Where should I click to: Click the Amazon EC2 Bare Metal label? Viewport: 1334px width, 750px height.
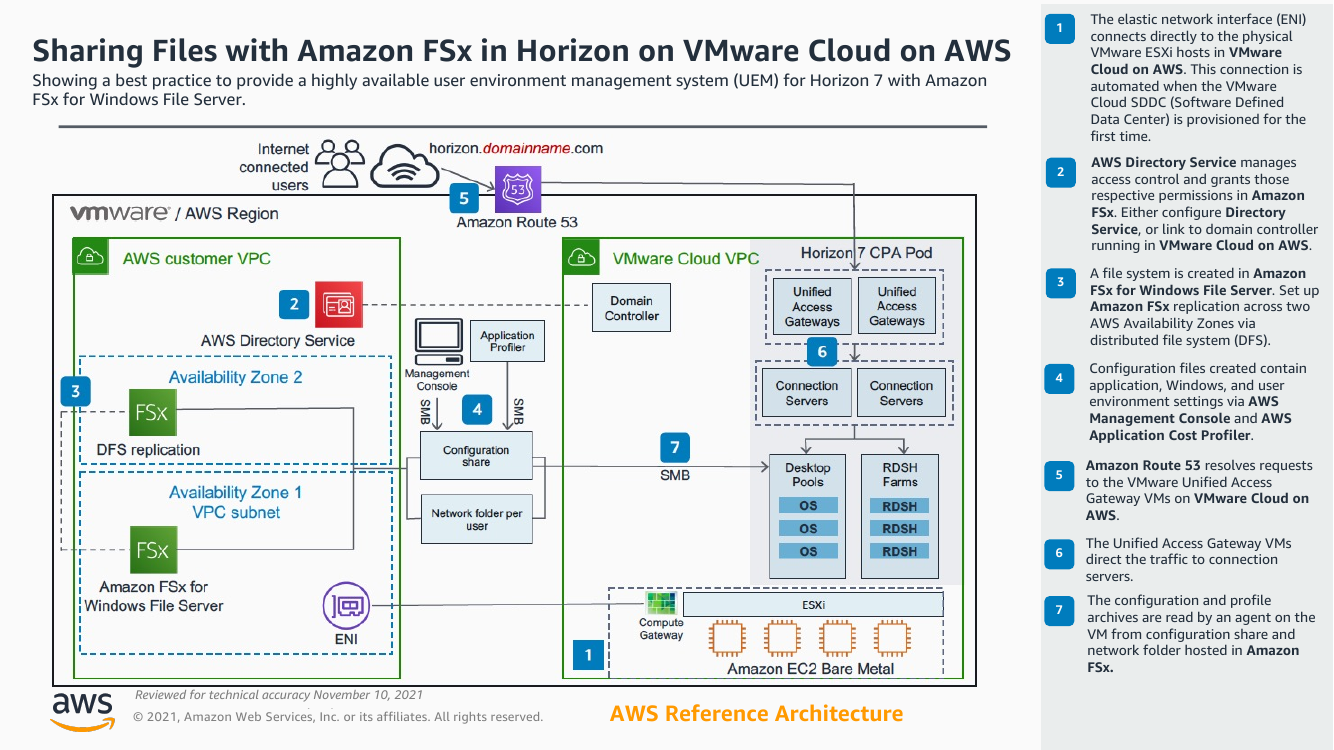(810, 669)
